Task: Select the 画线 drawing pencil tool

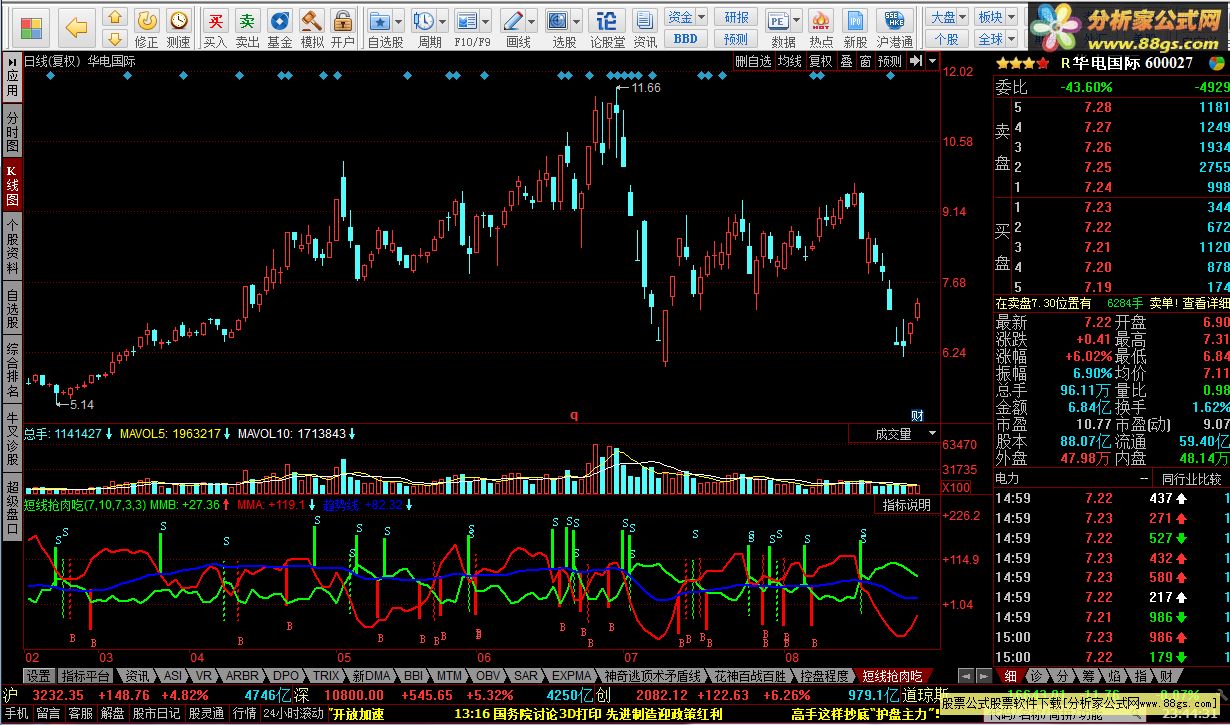Action: tap(513, 20)
